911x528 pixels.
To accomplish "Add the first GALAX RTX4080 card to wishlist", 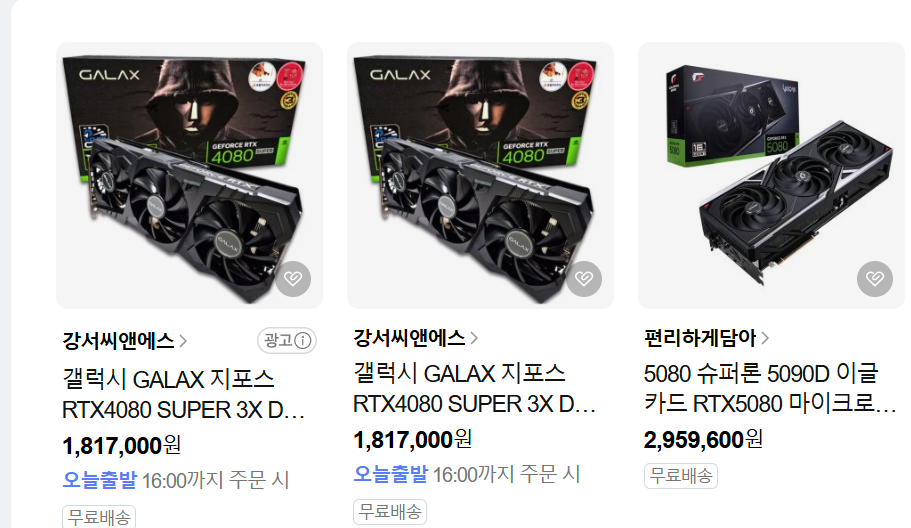I will [293, 279].
